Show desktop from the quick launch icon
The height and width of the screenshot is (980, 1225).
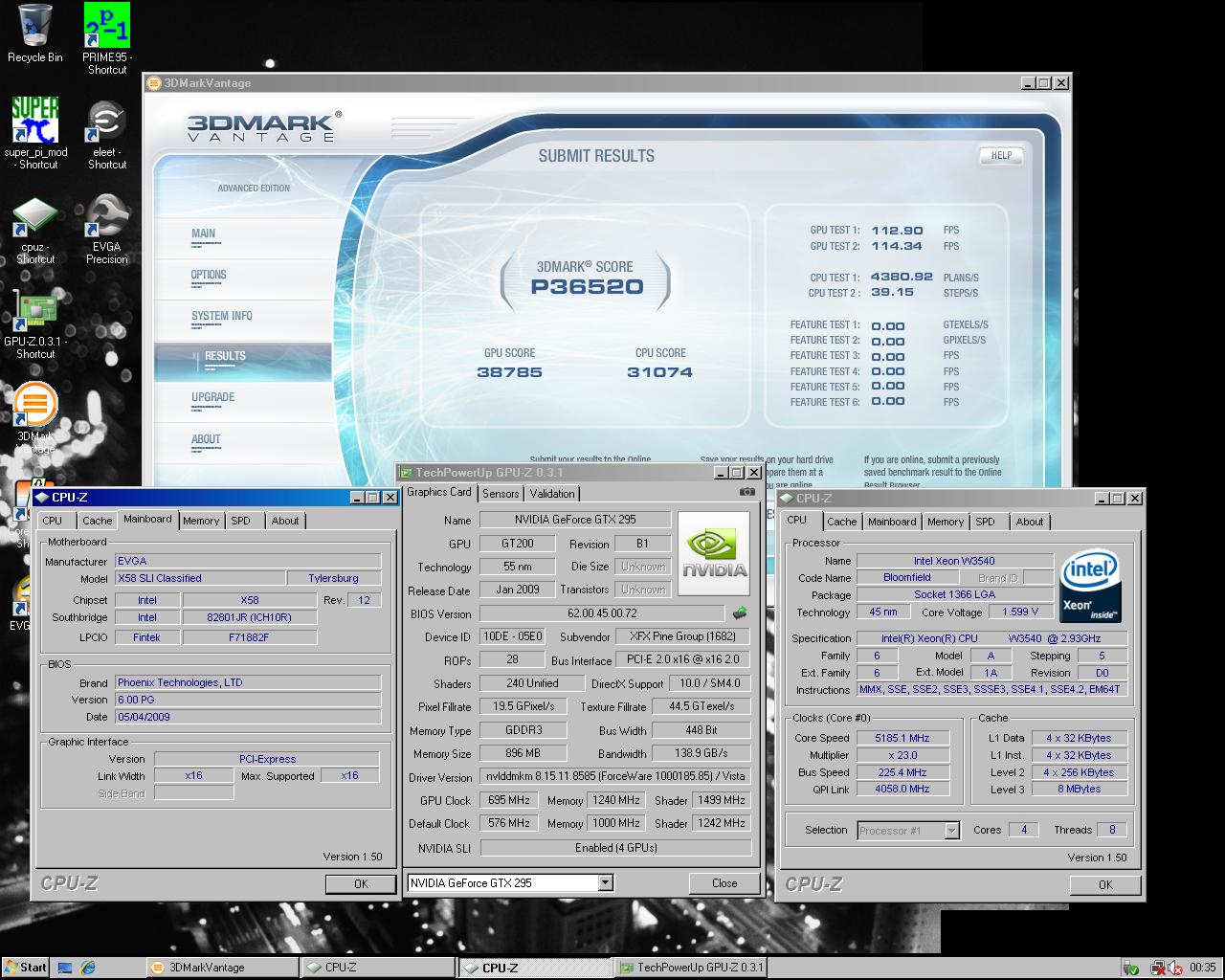tap(65, 968)
